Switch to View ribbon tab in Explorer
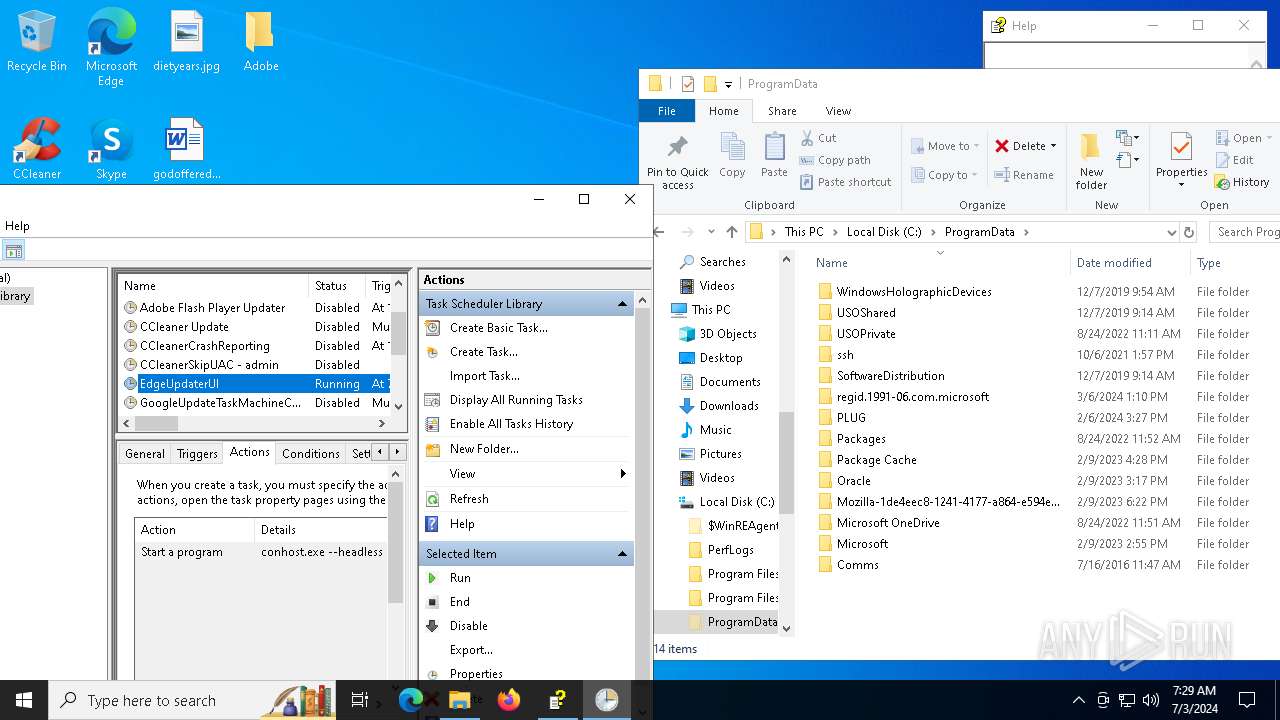The width and height of the screenshot is (1280, 720). pos(838,111)
